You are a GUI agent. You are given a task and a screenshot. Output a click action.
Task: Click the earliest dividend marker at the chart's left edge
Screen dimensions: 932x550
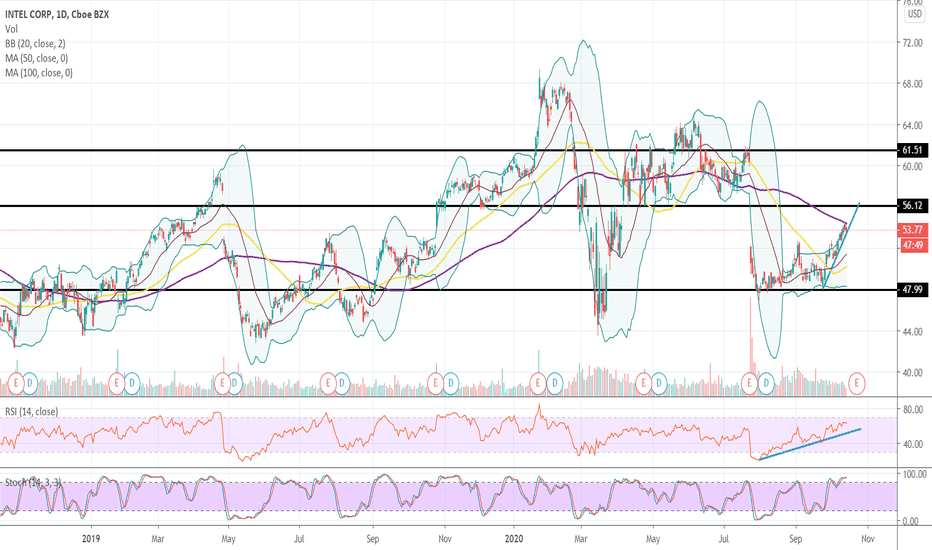[30, 384]
